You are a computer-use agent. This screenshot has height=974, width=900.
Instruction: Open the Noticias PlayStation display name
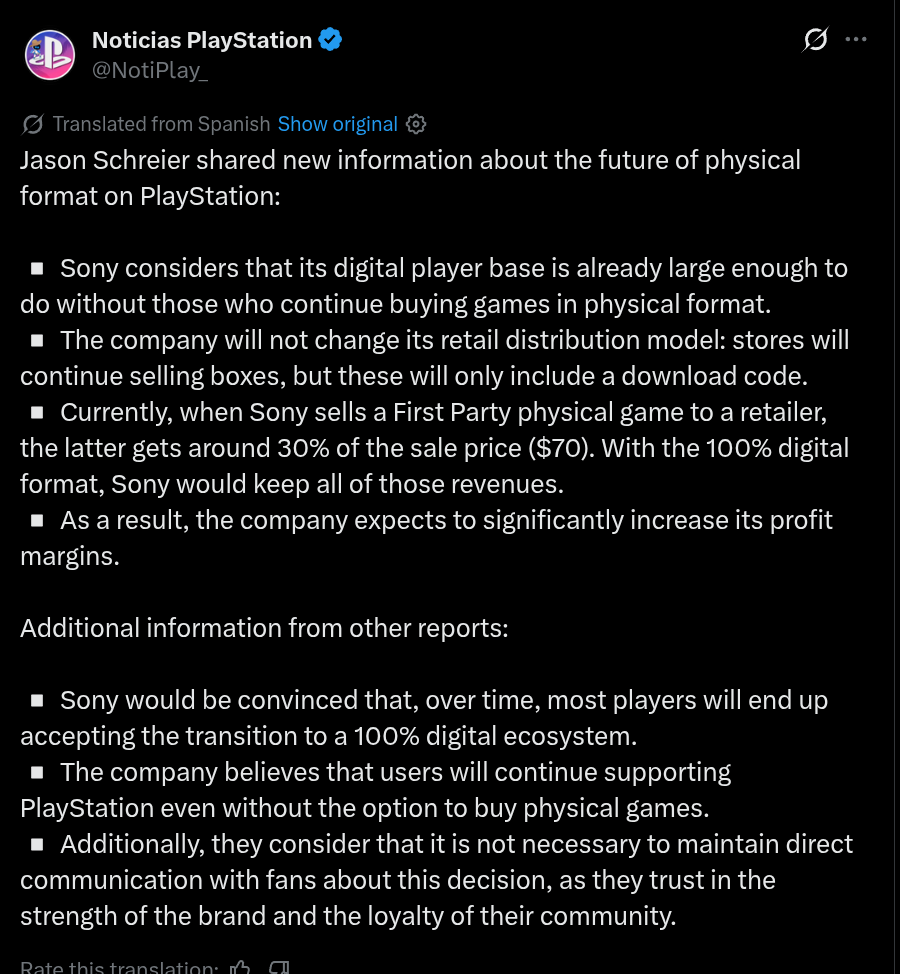click(202, 40)
